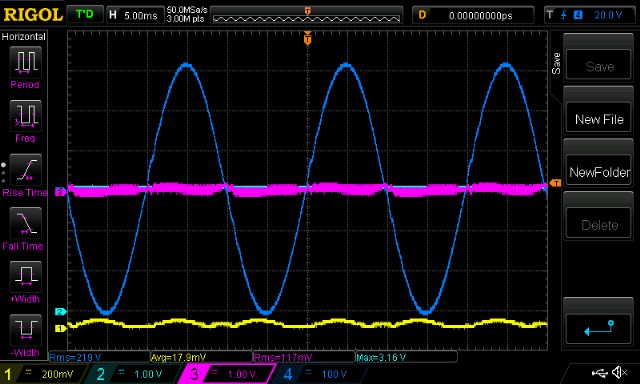Select the Freq measurement icon
Image resolution: width=640 pixels, height=384 pixels.
(x=25, y=116)
